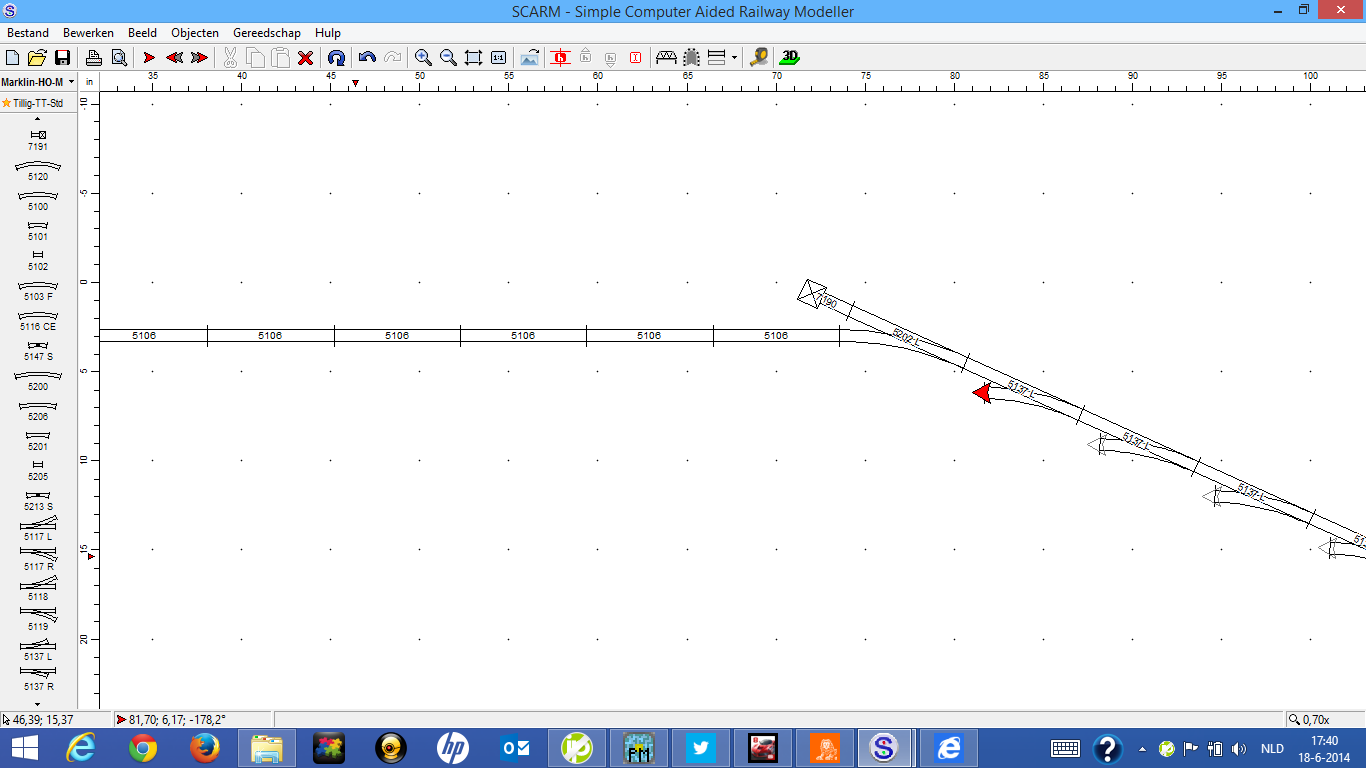This screenshot has height=768, width=1366.
Task: Set zoom to 1:1 scale
Action: pos(498,58)
